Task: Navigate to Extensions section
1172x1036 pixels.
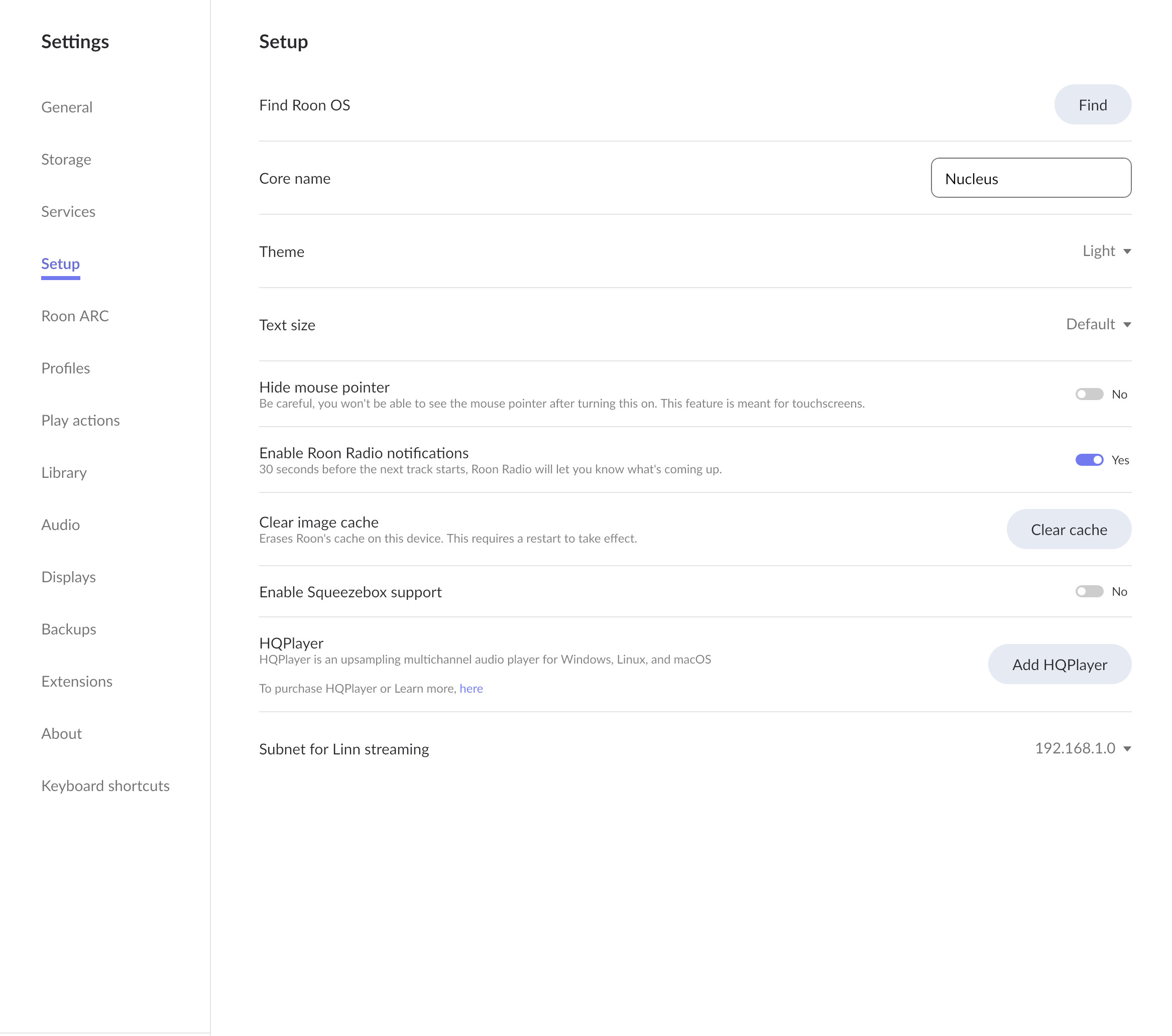Action: [77, 681]
